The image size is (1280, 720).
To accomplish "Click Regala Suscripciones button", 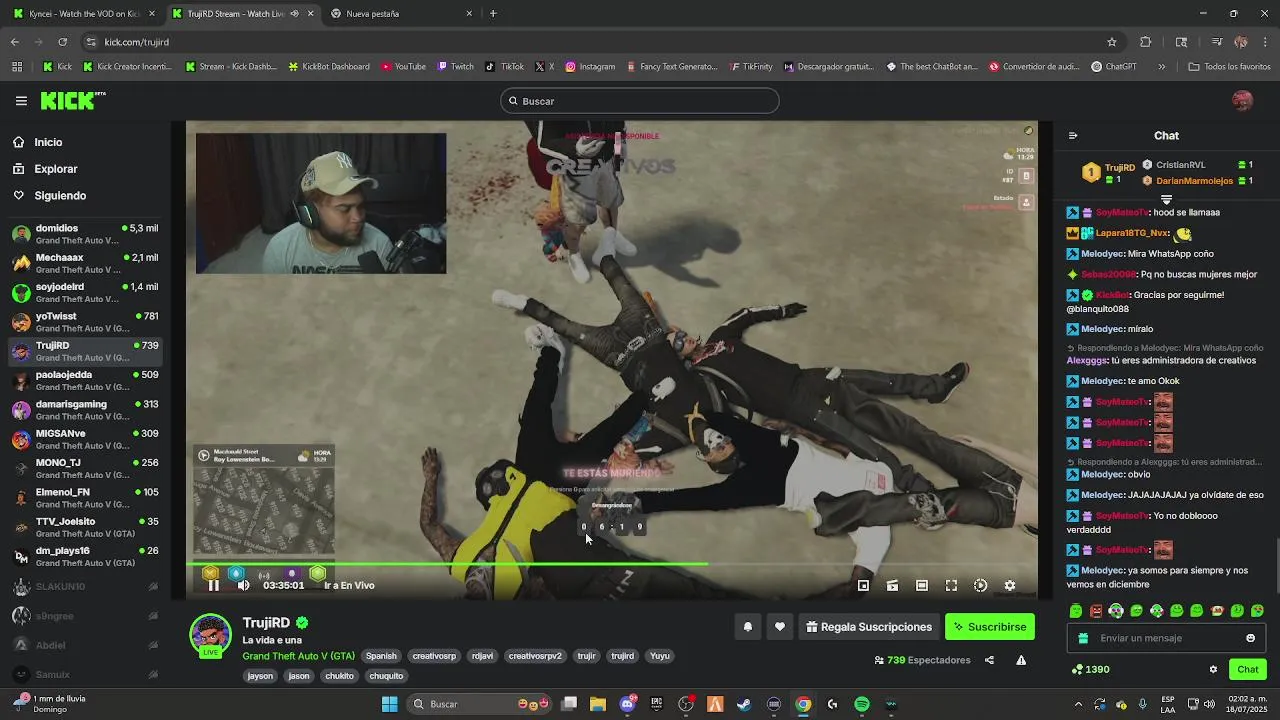I will 869,627.
